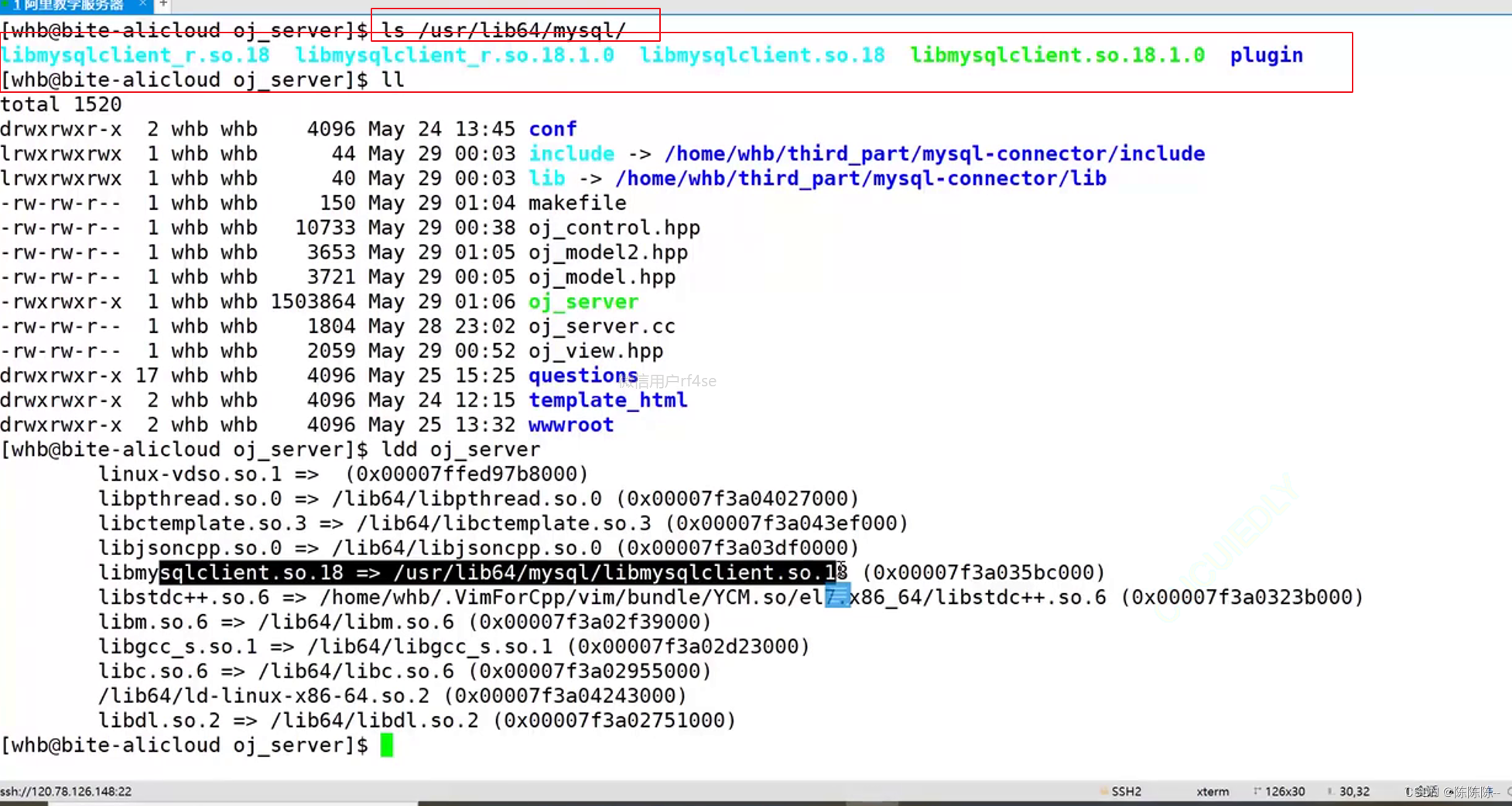
Task: Click the oj_view.hpp file name
Action: [596, 352]
